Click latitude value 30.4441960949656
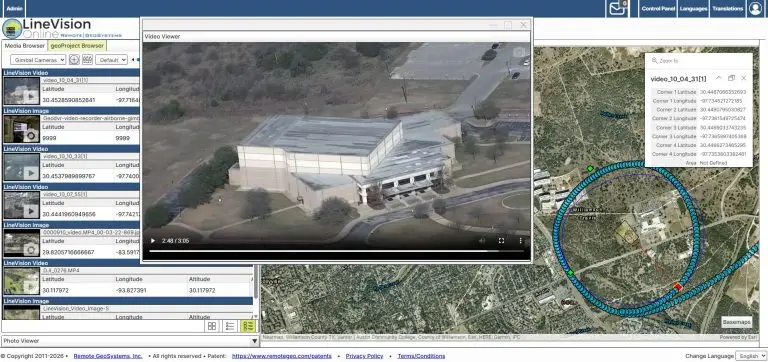768x362 pixels. pos(69,214)
